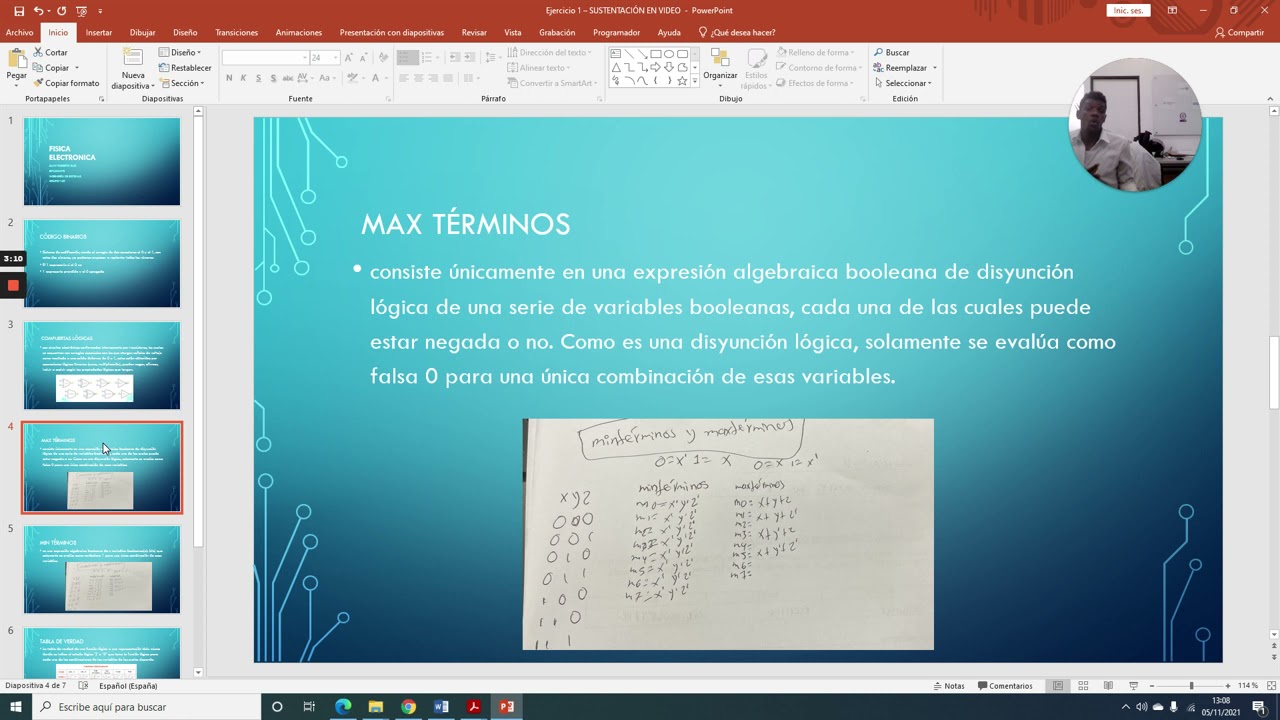Start slideshow from status bar icon

click(x=1133, y=686)
